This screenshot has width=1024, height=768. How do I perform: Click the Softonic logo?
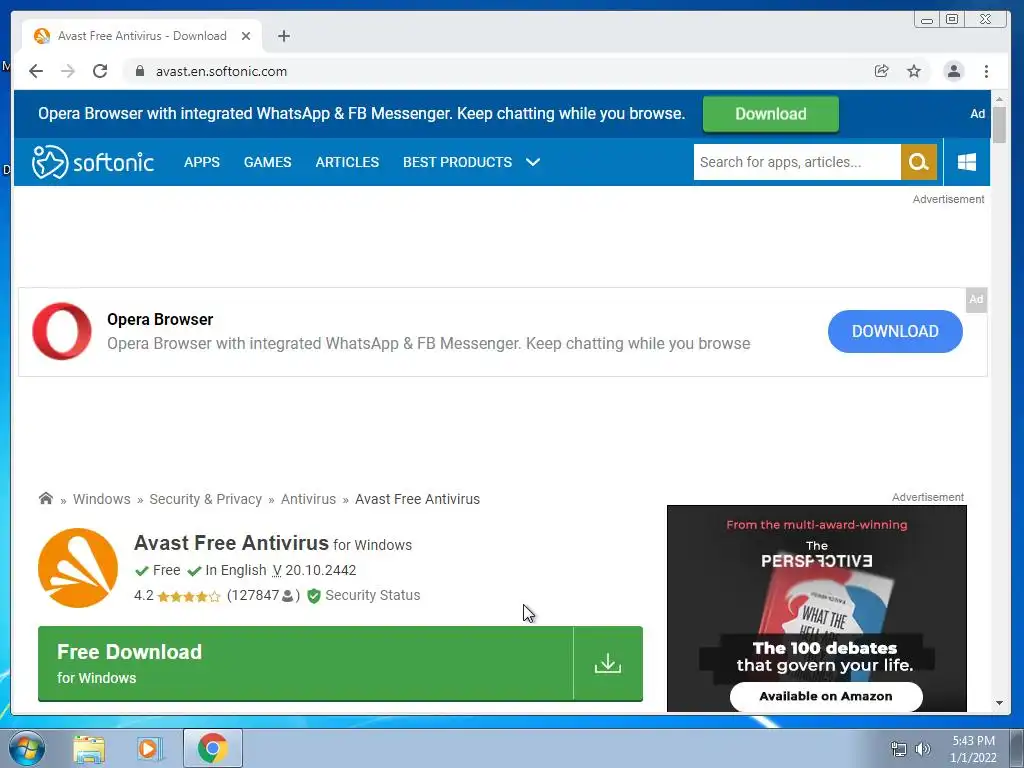(93, 162)
